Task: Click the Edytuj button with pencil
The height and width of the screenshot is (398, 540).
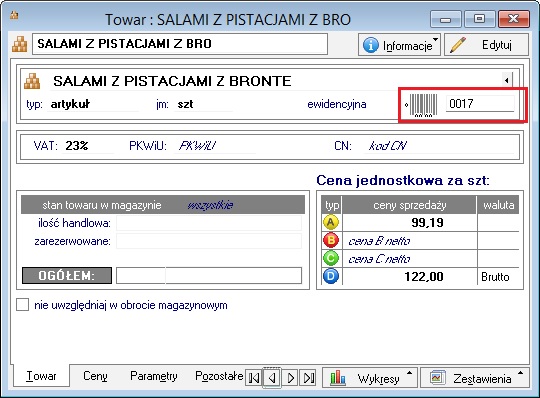Action: (x=486, y=45)
